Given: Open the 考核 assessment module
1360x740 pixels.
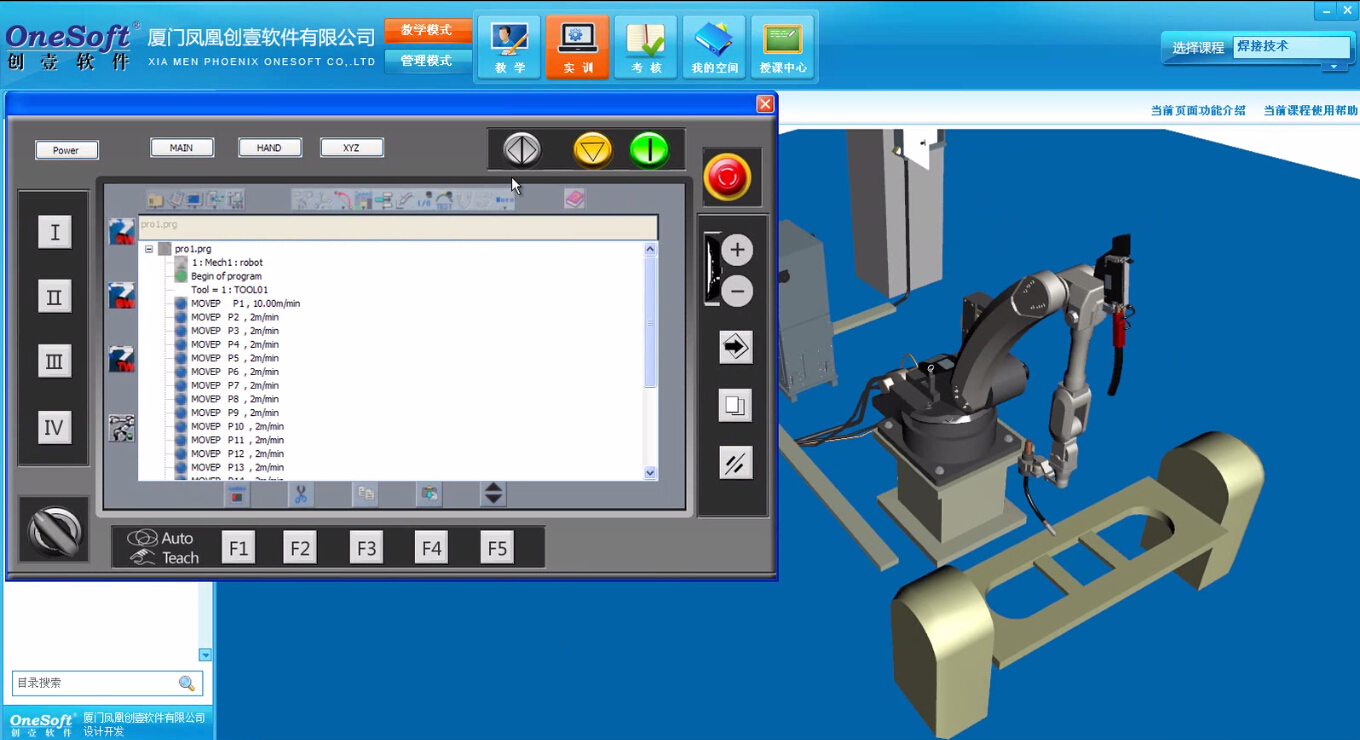Looking at the screenshot, I should 645,47.
